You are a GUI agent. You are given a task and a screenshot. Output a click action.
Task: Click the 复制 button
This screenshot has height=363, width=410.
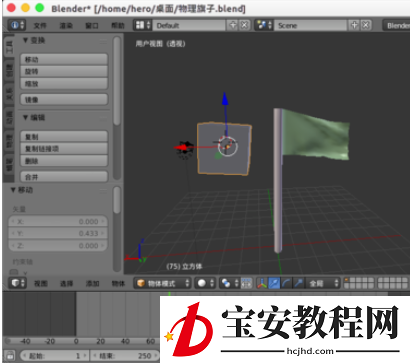(x=64, y=137)
